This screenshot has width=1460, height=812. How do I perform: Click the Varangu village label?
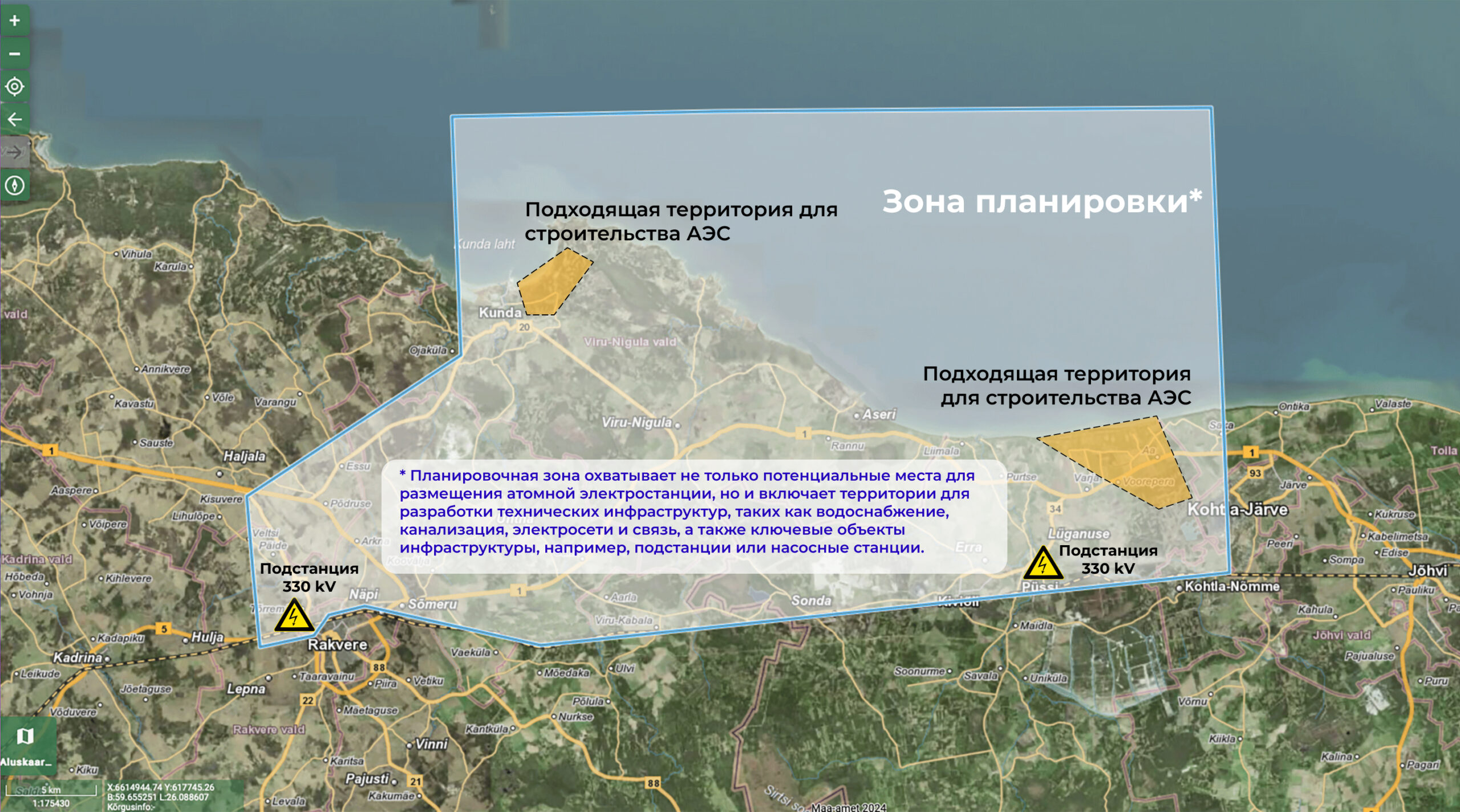pyautogui.click(x=275, y=402)
